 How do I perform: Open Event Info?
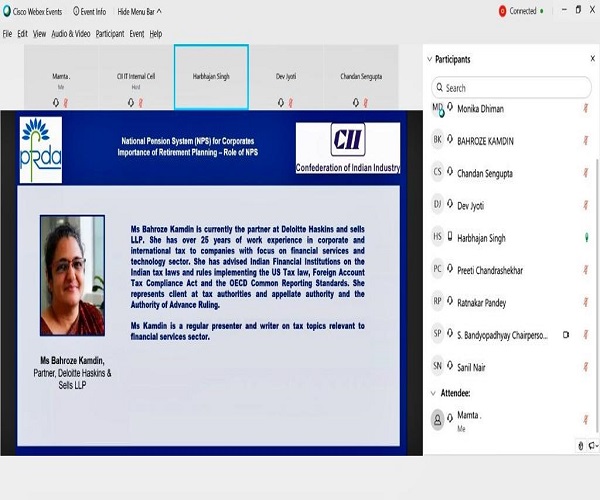90,12
